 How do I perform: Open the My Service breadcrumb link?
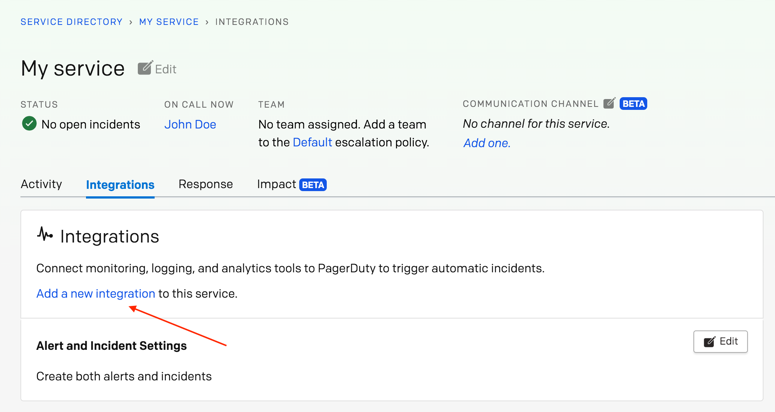[169, 22]
